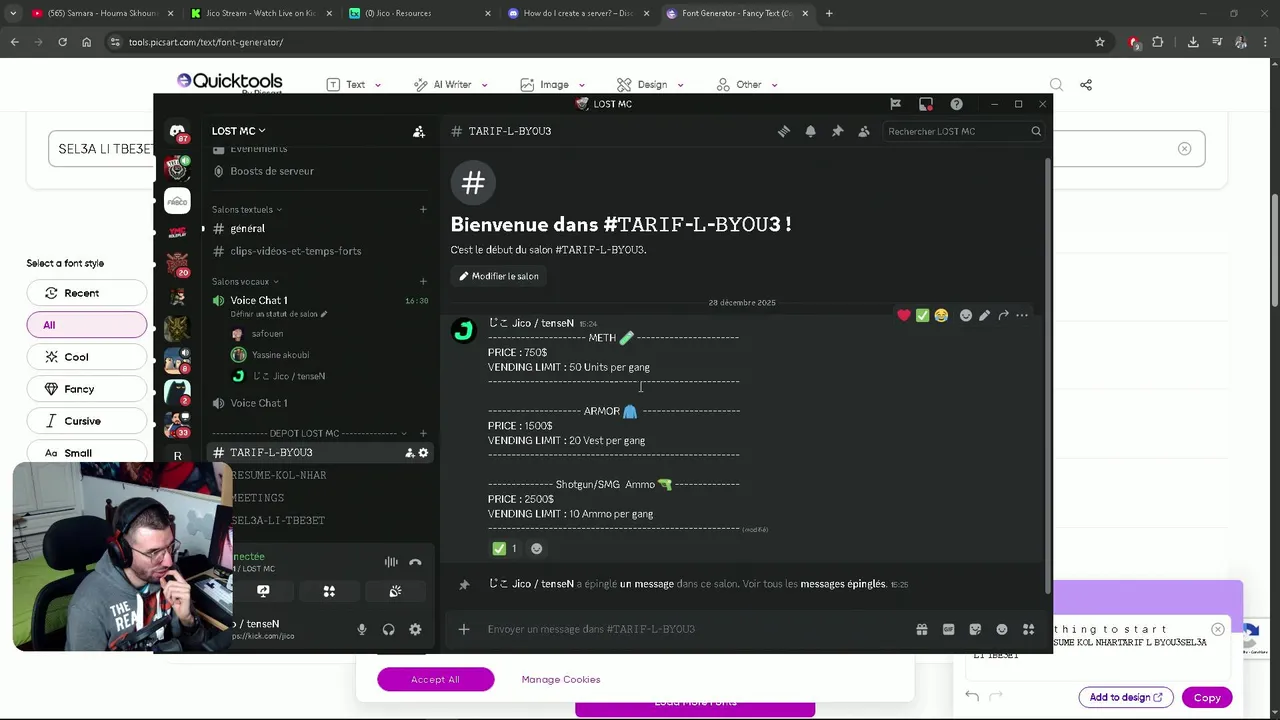Screen dimensions: 1280x720
Task: Select the Fancy font style filter
Action: click(87, 389)
